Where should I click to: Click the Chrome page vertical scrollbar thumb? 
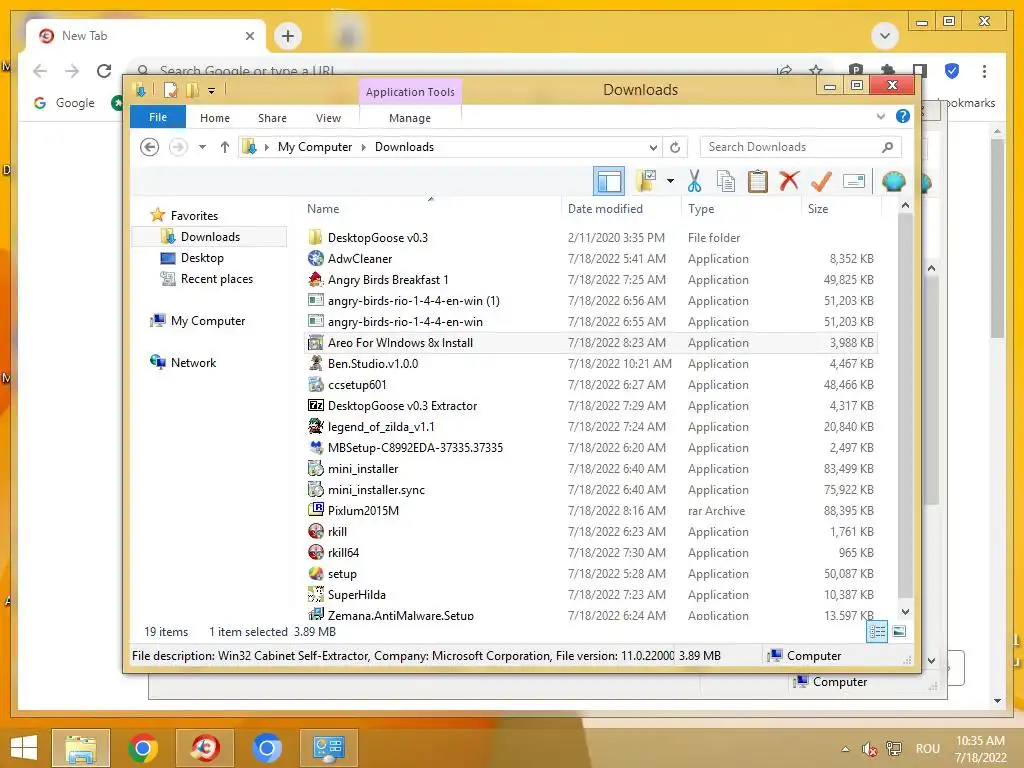click(997, 238)
